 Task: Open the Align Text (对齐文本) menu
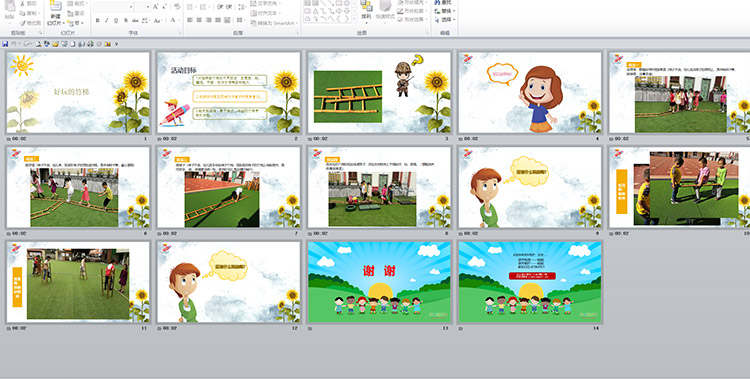tap(265, 13)
